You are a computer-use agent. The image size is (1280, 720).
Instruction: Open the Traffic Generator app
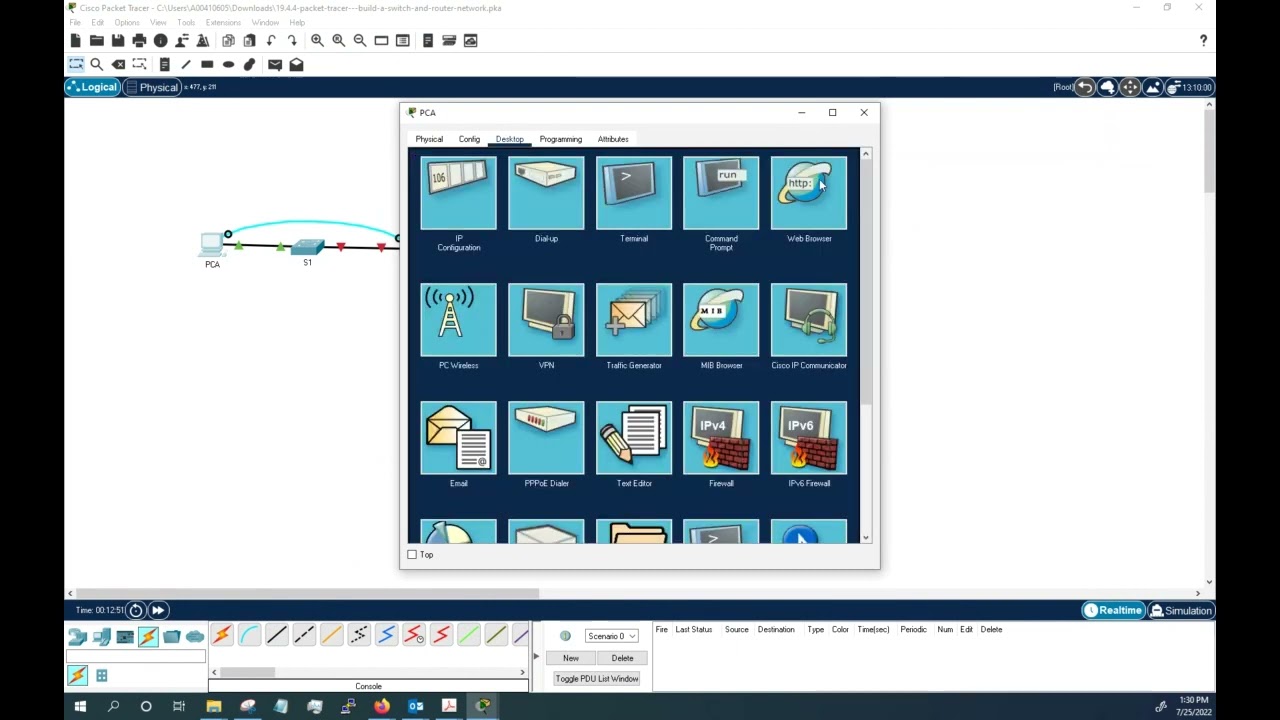pos(634,320)
